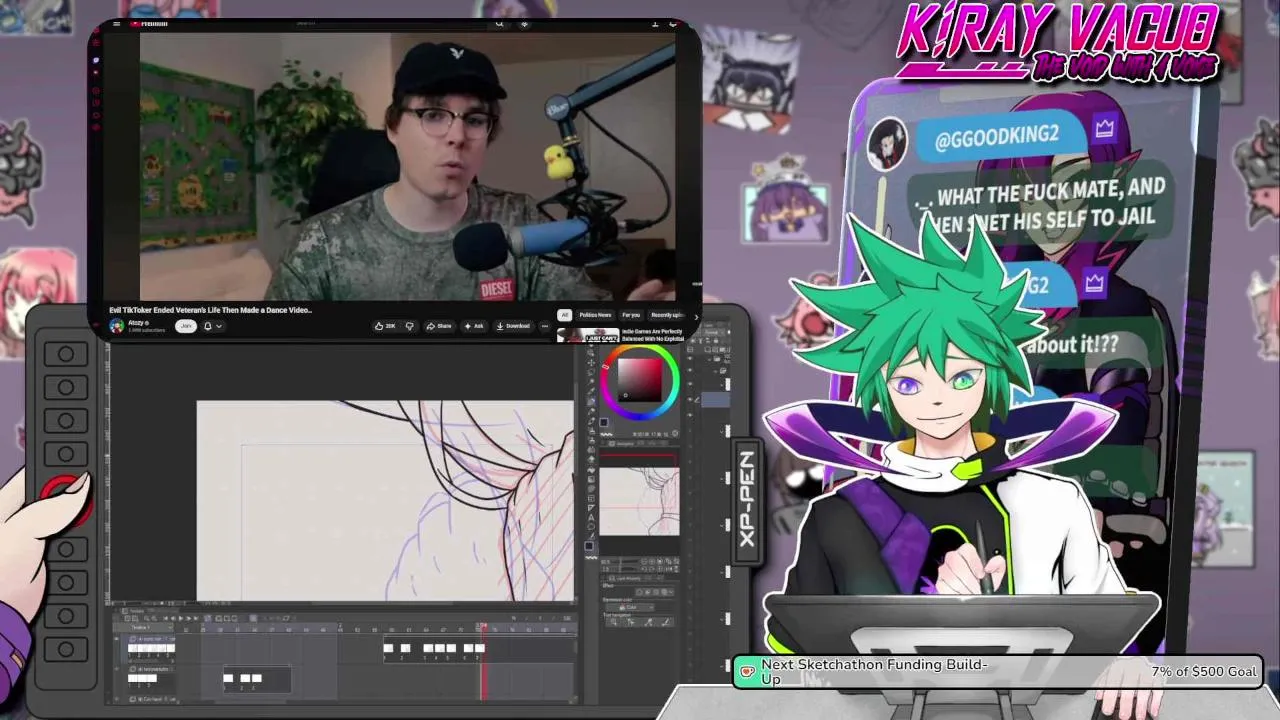Screen dimensions: 1280x720
Task: Click Navigator zoom icon below thumbnail
Action: tap(643, 561)
